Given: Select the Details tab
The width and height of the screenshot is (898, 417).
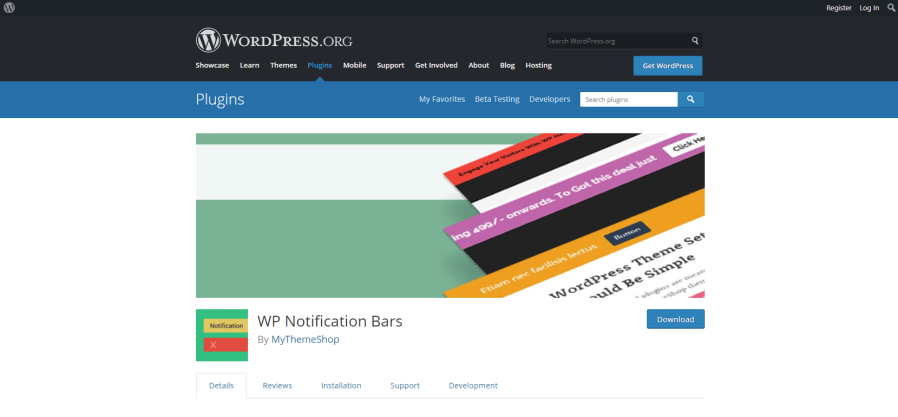Looking at the screenshot, I should [221, 385].
